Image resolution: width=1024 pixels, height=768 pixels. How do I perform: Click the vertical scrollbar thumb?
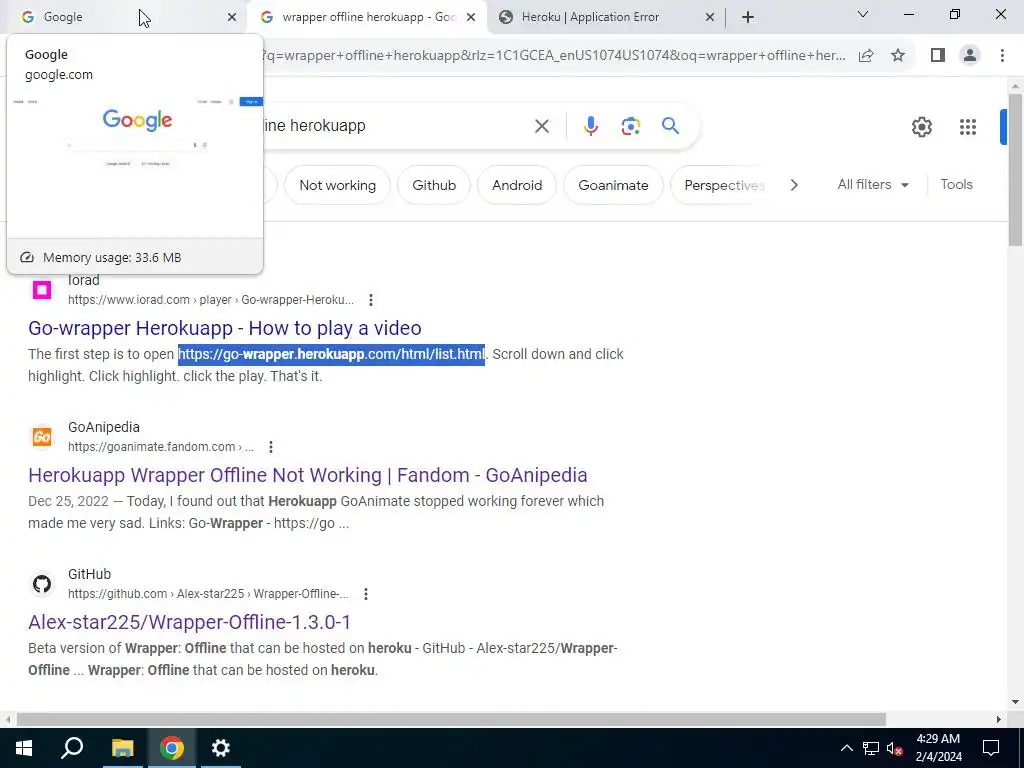(1015, 170)
